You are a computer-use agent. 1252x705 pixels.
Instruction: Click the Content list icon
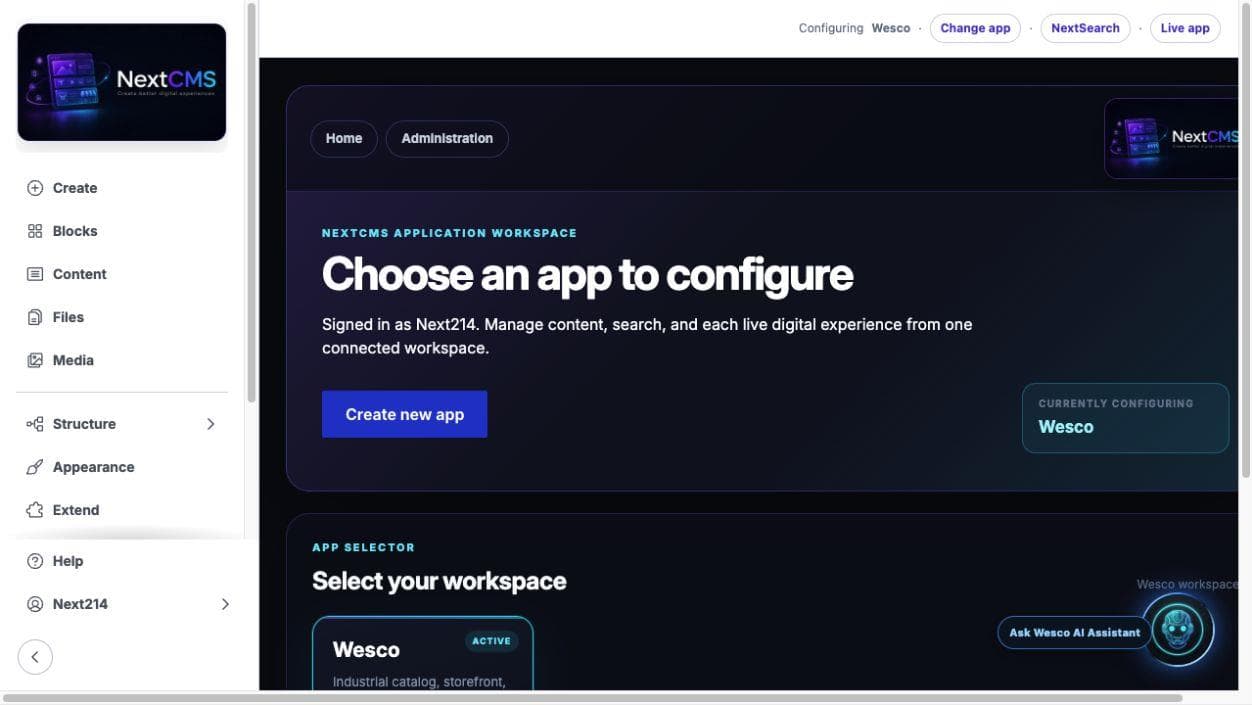tap(35, 274)
